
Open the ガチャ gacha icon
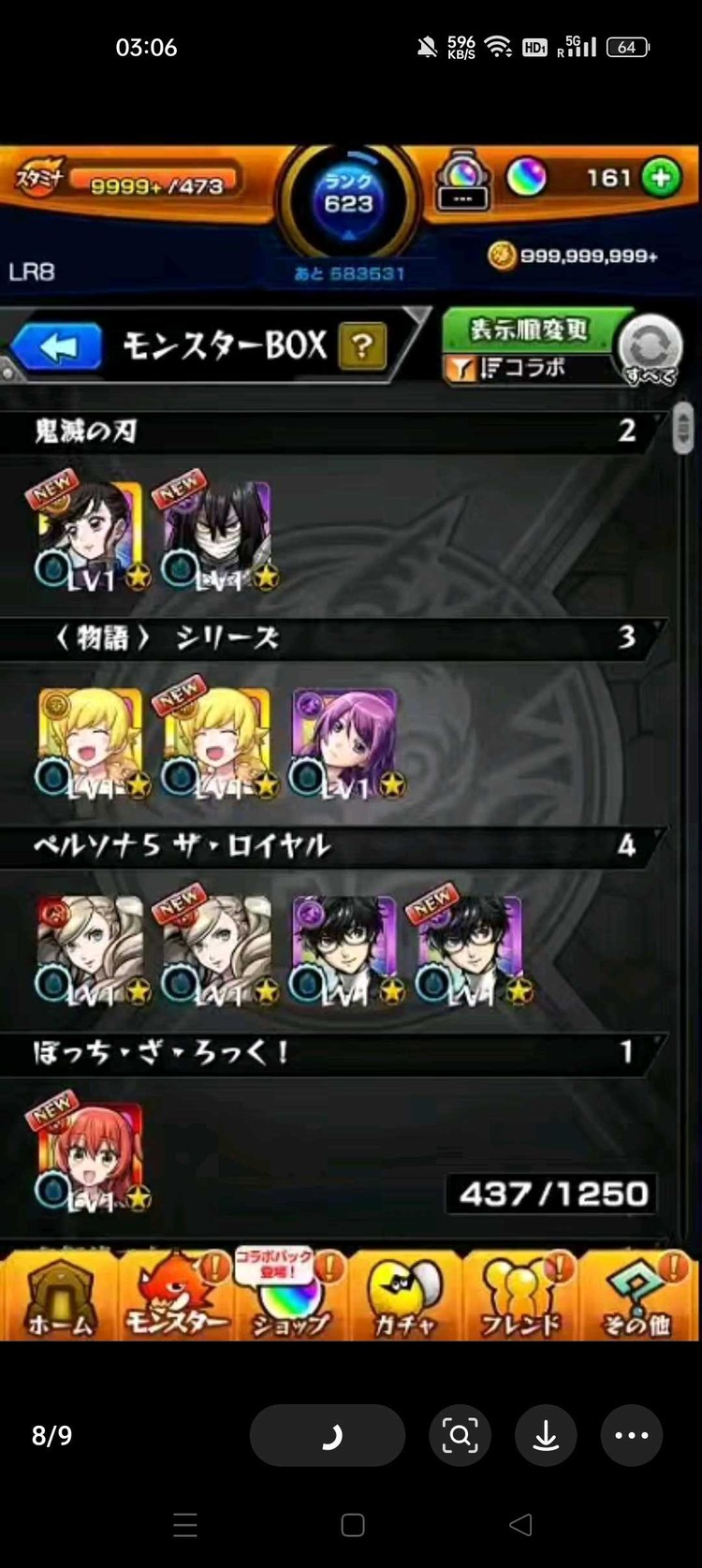click(405, 1297)
